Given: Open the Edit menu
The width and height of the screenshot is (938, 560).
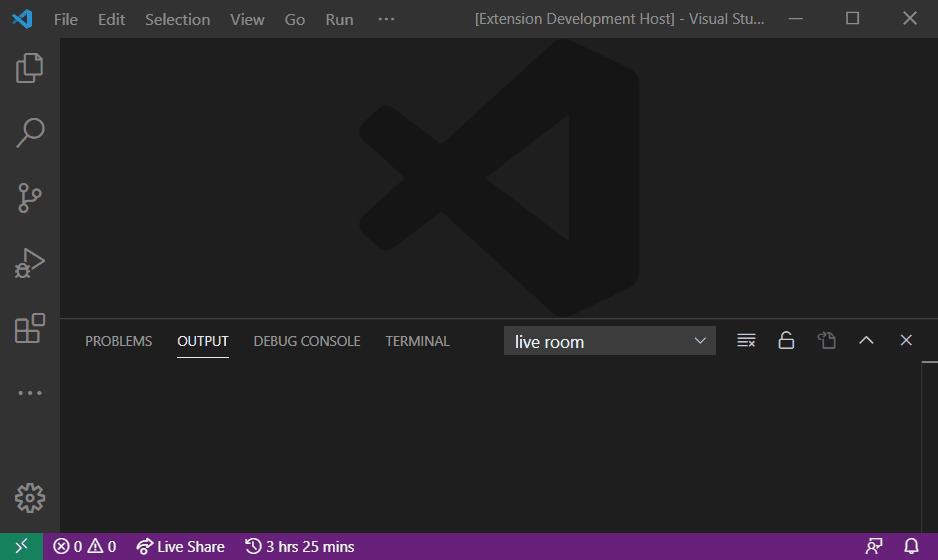Looking at the screenshot, I should coord(111,19).
